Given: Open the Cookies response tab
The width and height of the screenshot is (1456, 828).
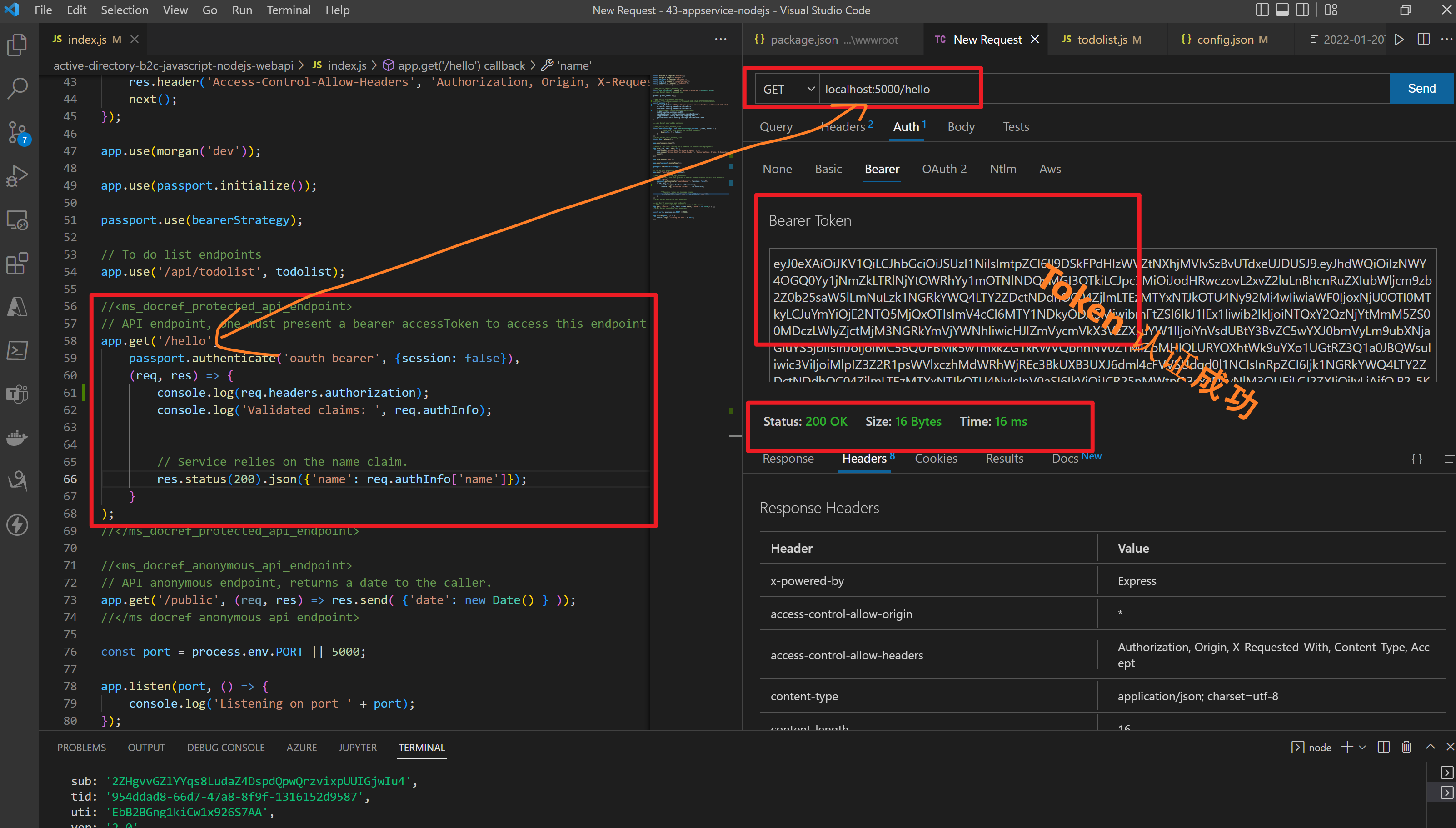Looking at the screenshot, I should click(936, 459).
